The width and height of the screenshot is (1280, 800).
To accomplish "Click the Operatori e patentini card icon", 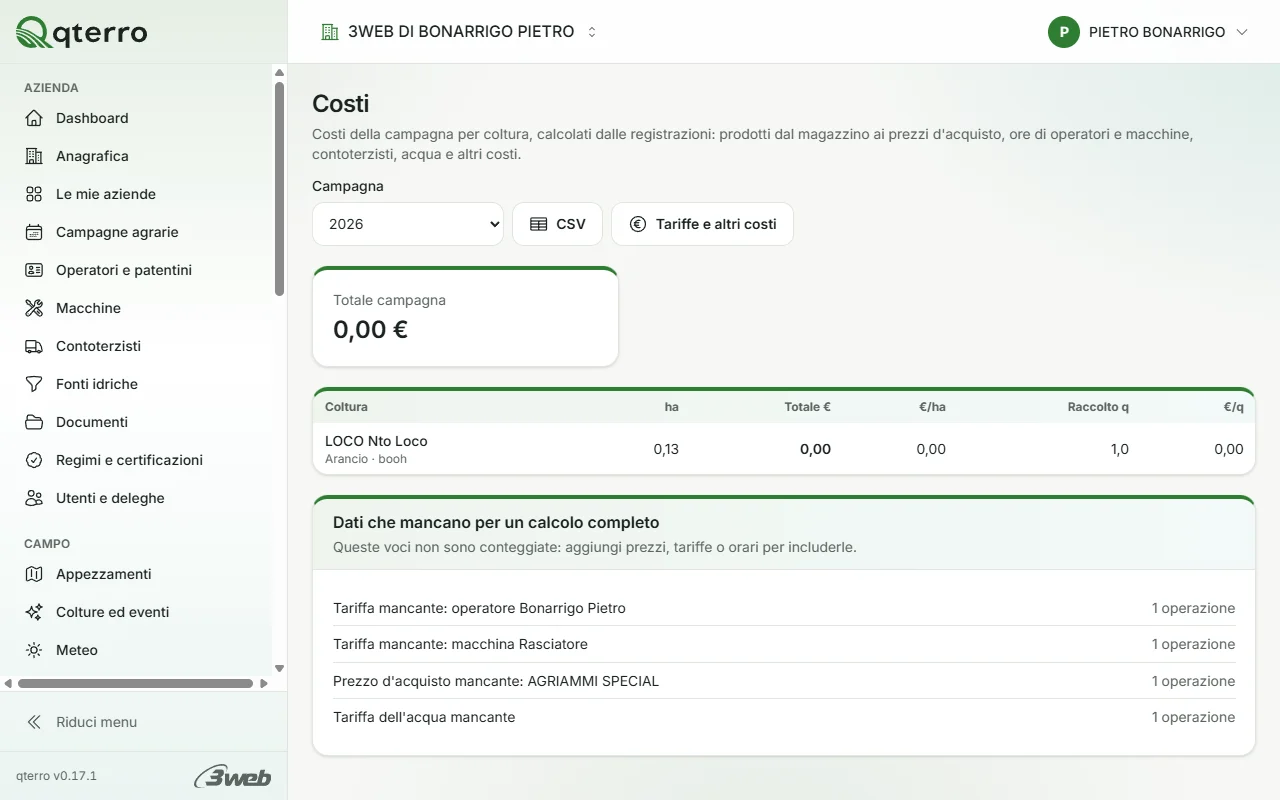I will [x=34, y=270].
